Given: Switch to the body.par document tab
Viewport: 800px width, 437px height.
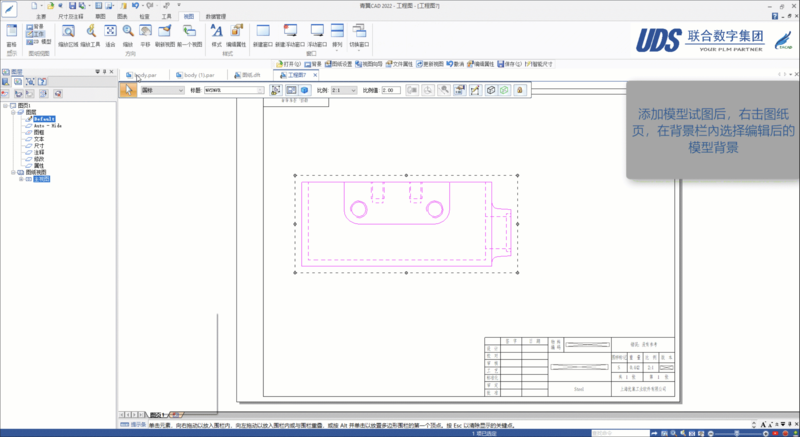Looking at the screenshot, I should coord(145,75).
